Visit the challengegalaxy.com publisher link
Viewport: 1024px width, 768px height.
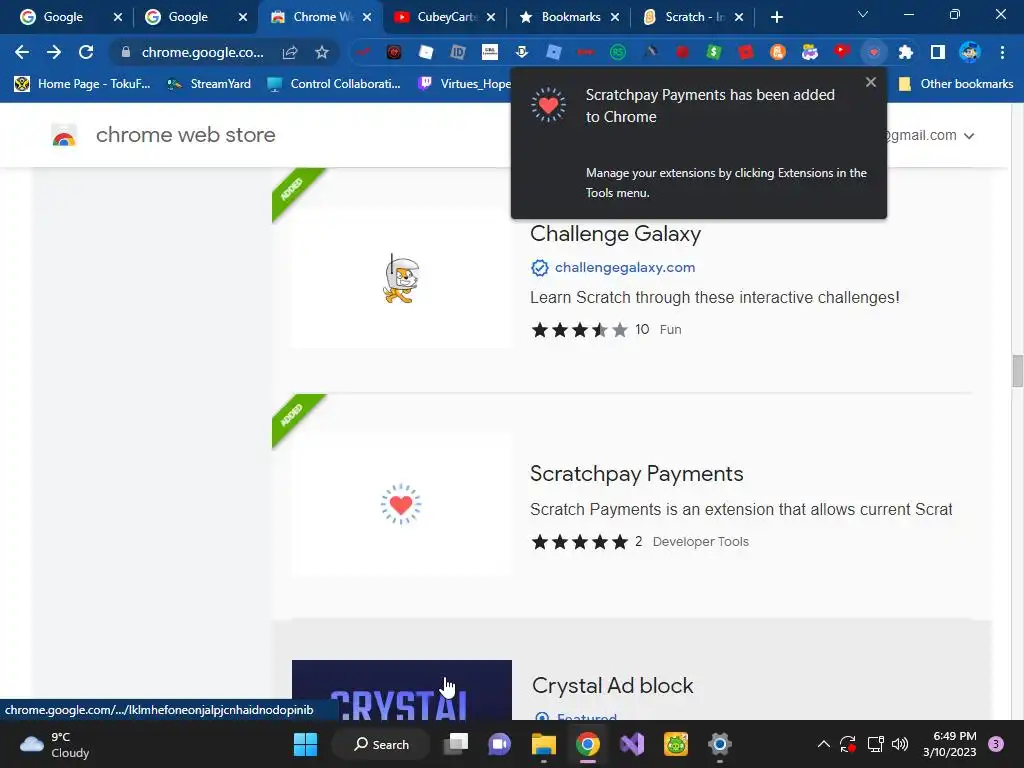625,267
